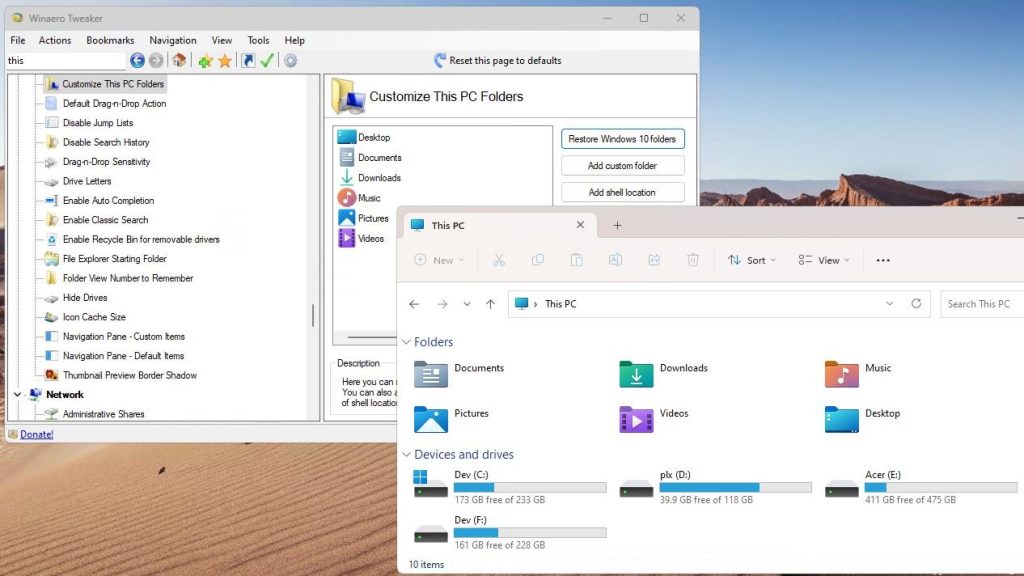This screenshot has width=1024, height=576.
Task: Select Hide Drives tree item
Action: pyautogui.click(x=76, y=298)
